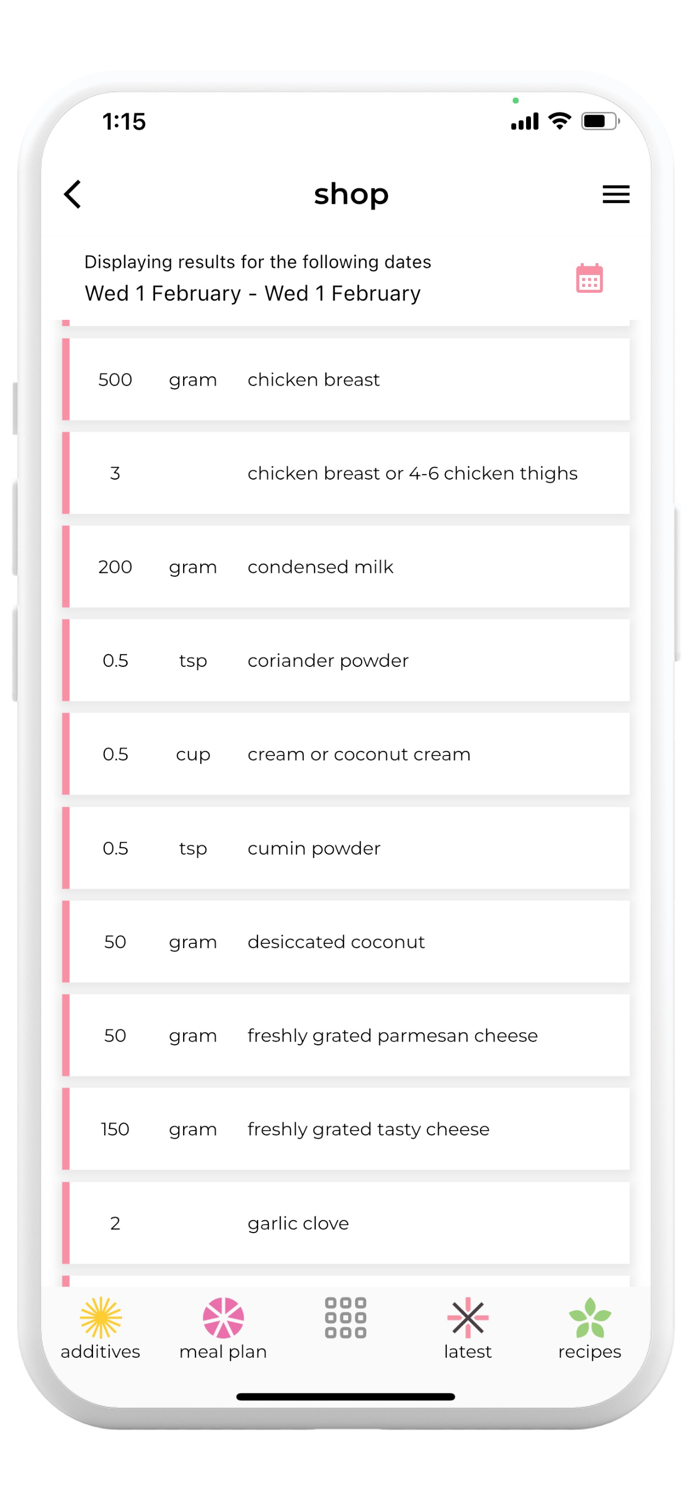Open the grid menu in bottom navigation

click(344, 1320)
